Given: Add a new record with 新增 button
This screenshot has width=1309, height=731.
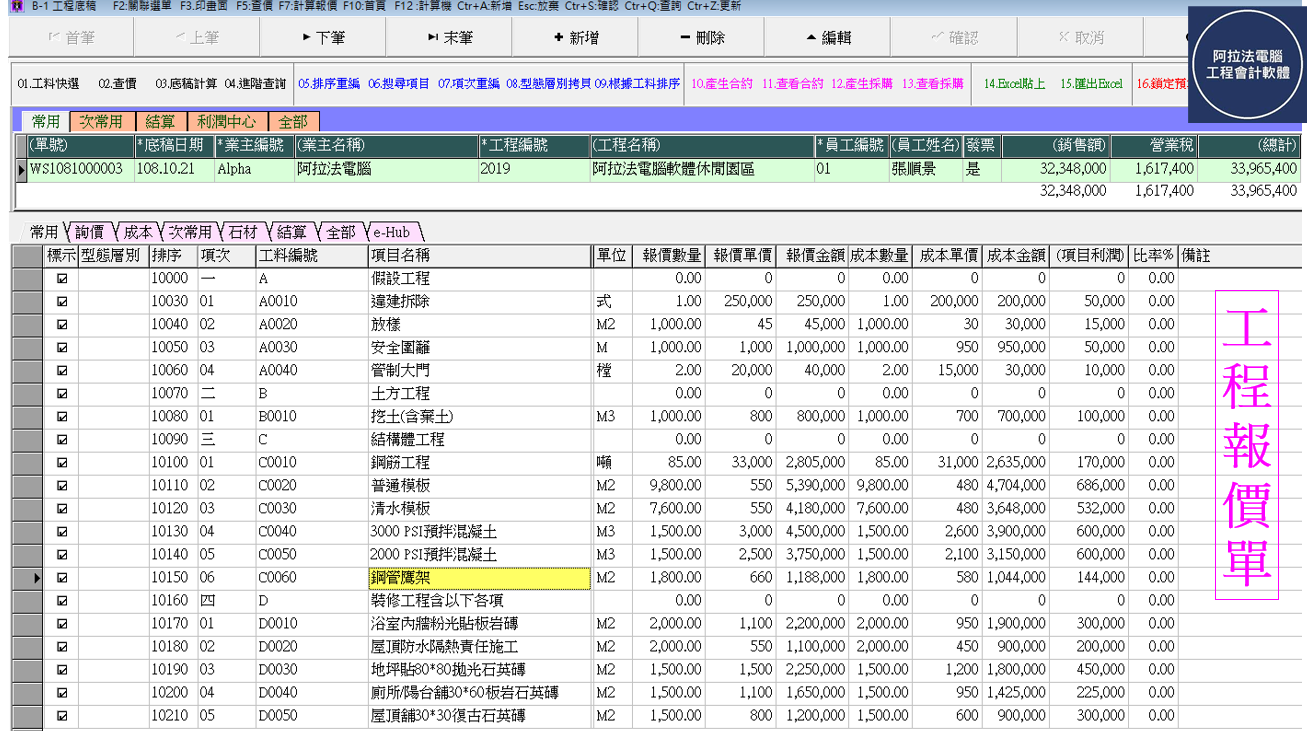Looking at the screenshot, I should coord(574,38).
